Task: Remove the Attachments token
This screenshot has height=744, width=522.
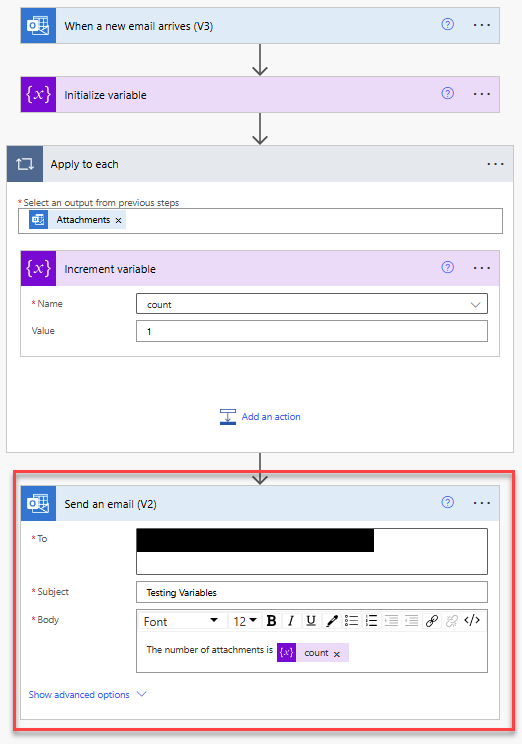Action: tap(119, 221)
